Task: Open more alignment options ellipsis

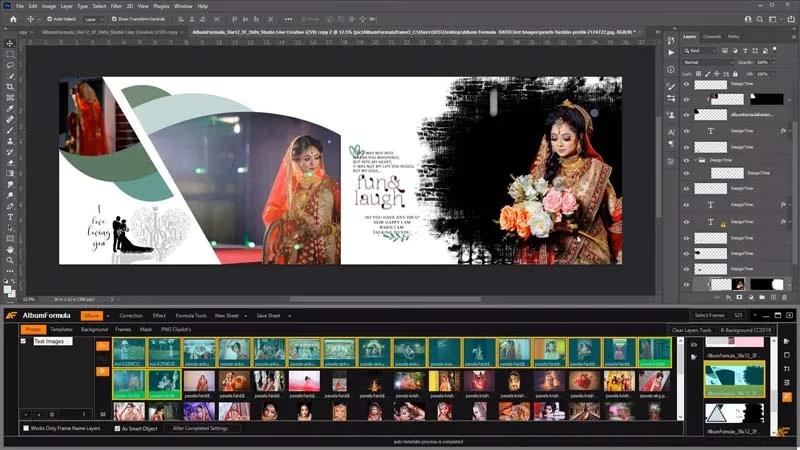Action: click(288, 19)
